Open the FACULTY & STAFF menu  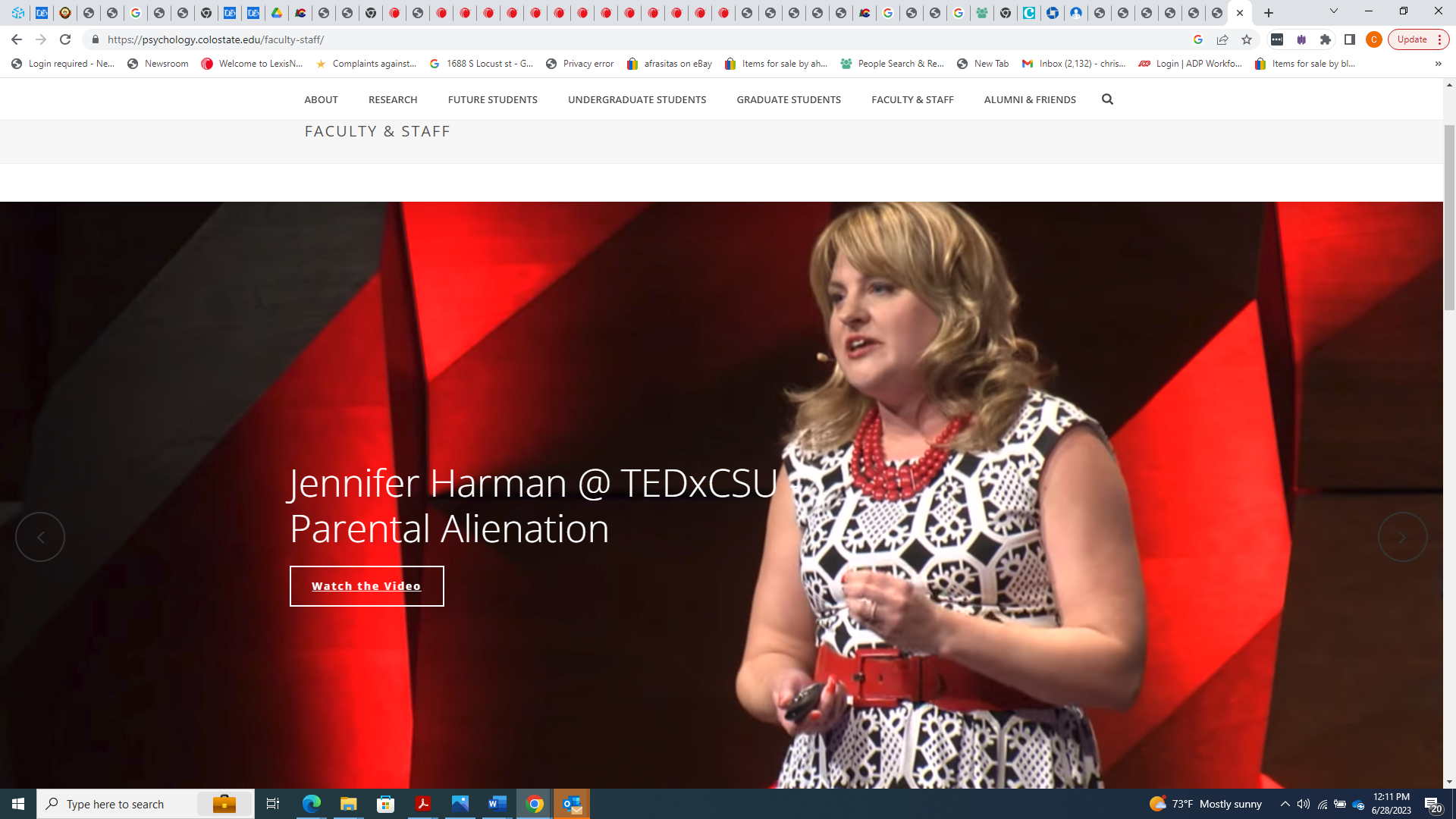[913, 99]
